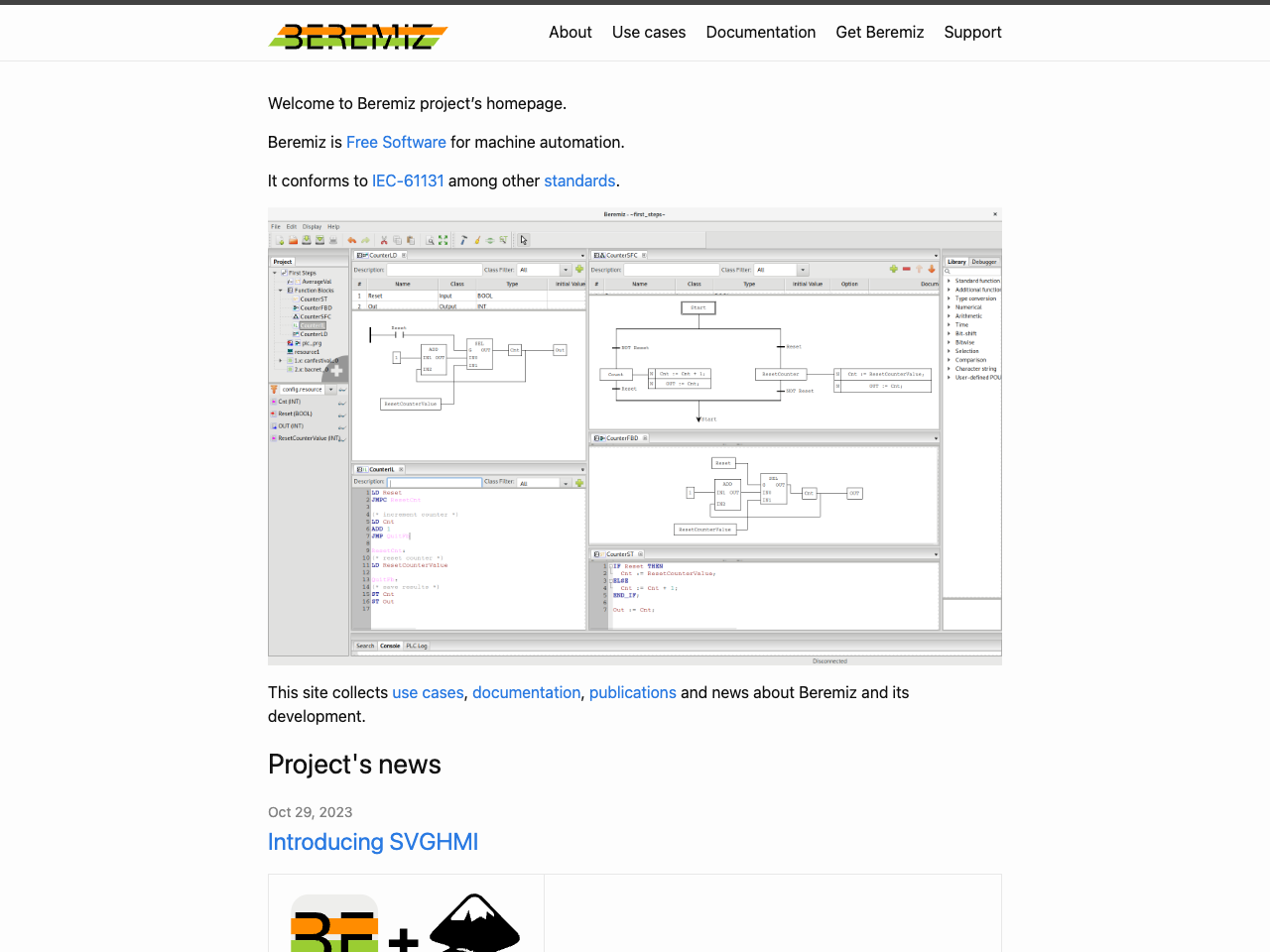Follow the inline 'use cases' link

coord(428,692)
